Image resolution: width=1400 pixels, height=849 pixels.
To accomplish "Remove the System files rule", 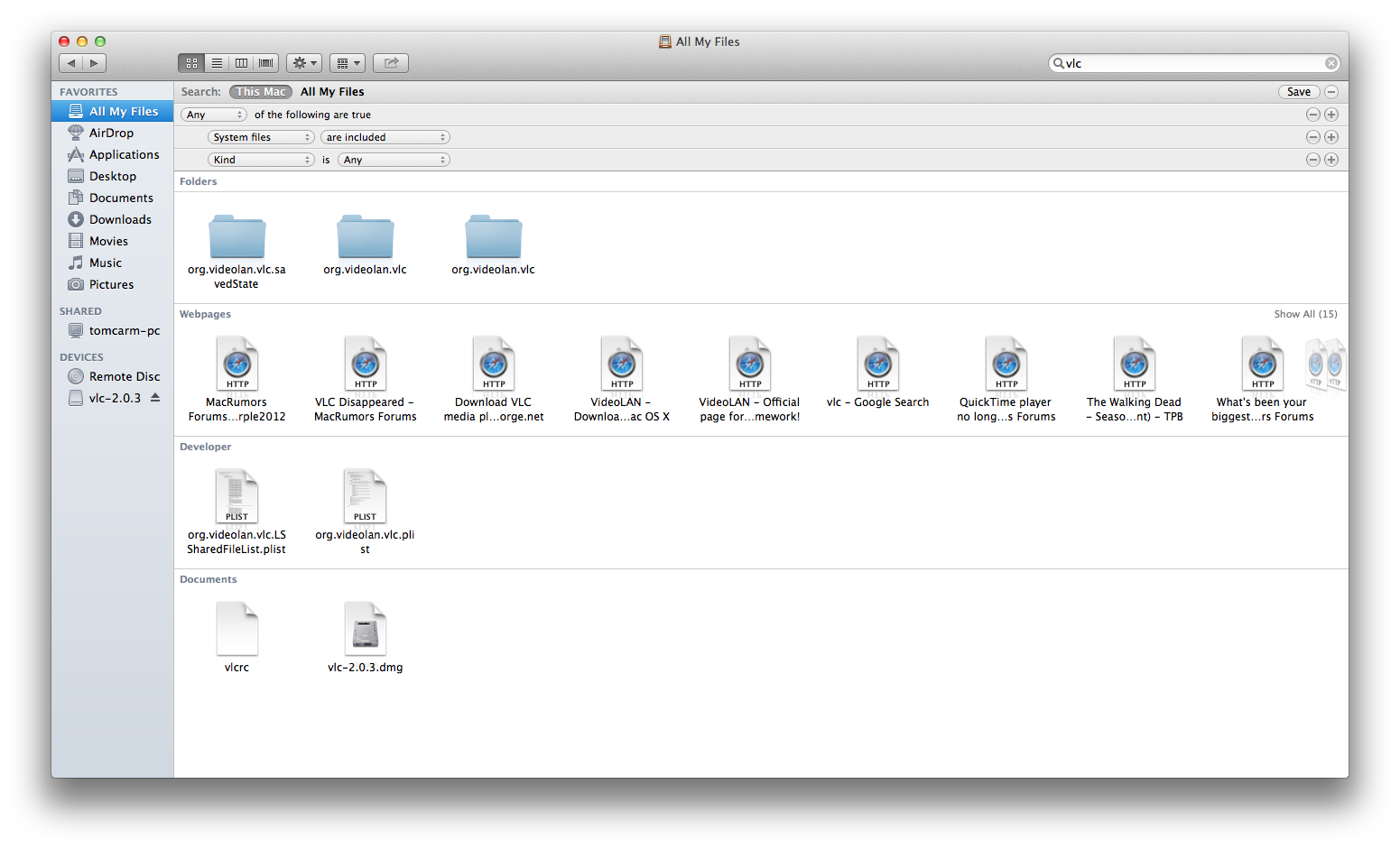I will (1313, 137).
